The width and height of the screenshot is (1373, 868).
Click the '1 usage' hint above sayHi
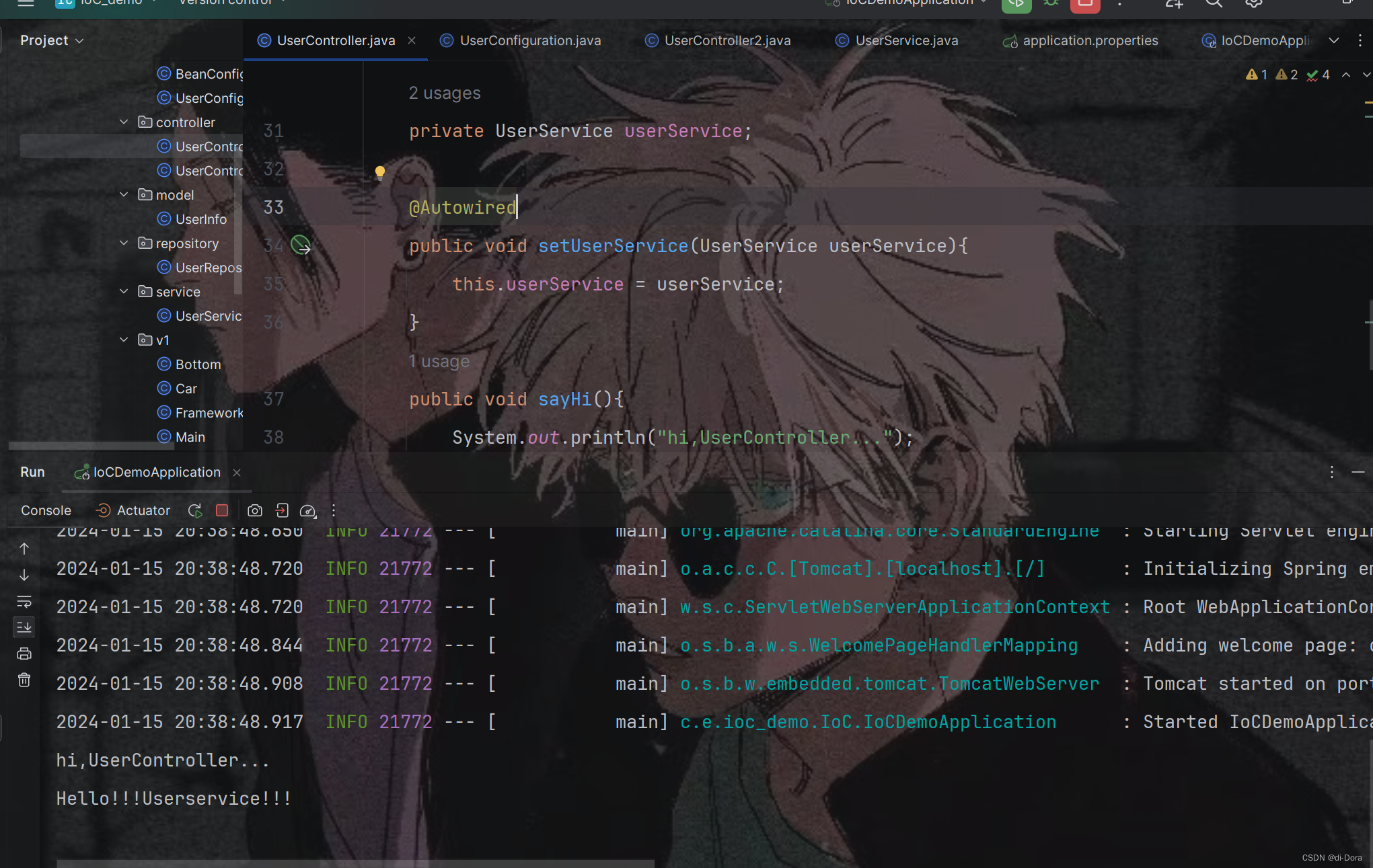click(439, 361)
